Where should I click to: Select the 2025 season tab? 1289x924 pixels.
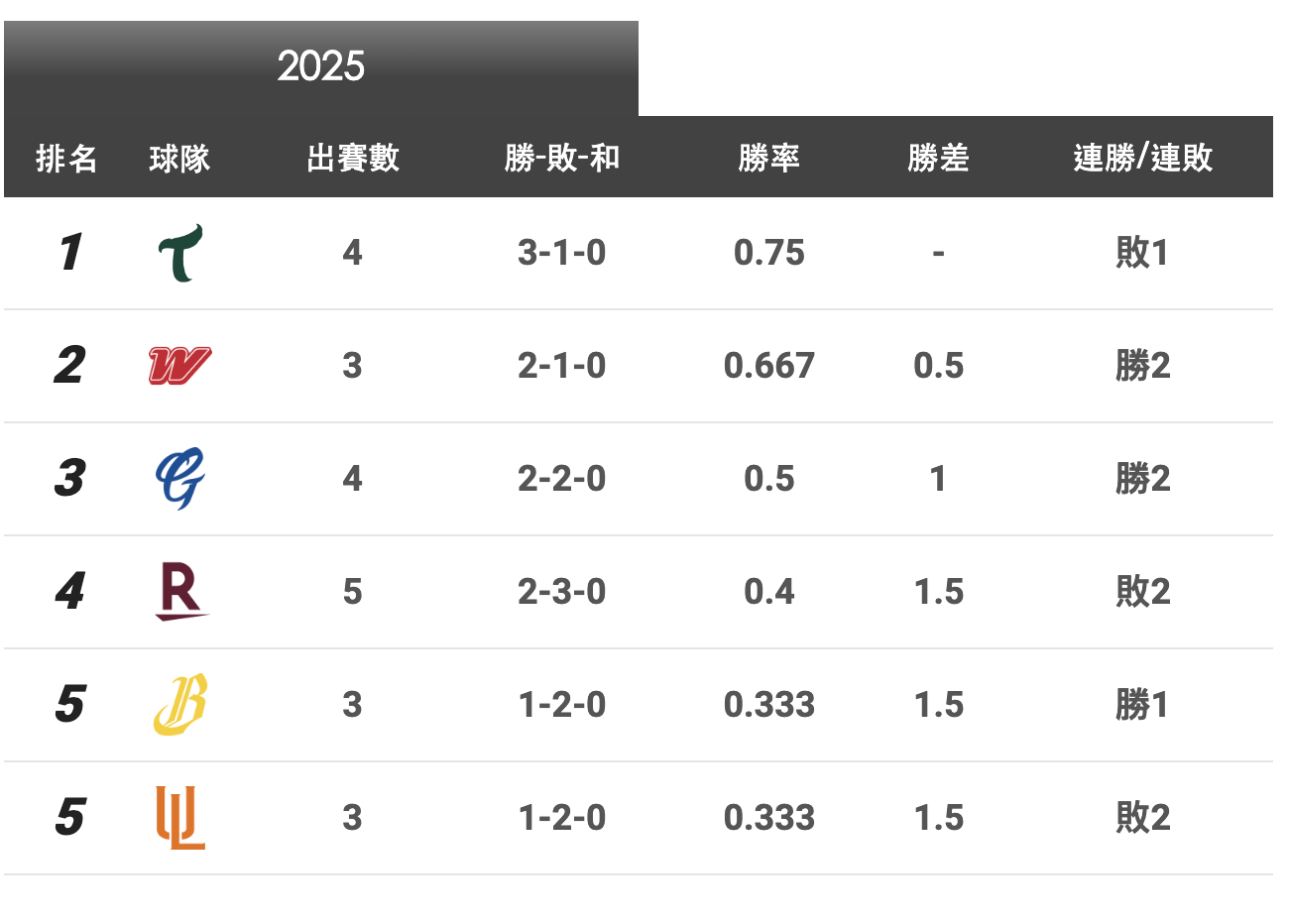[x=320, y=66]
